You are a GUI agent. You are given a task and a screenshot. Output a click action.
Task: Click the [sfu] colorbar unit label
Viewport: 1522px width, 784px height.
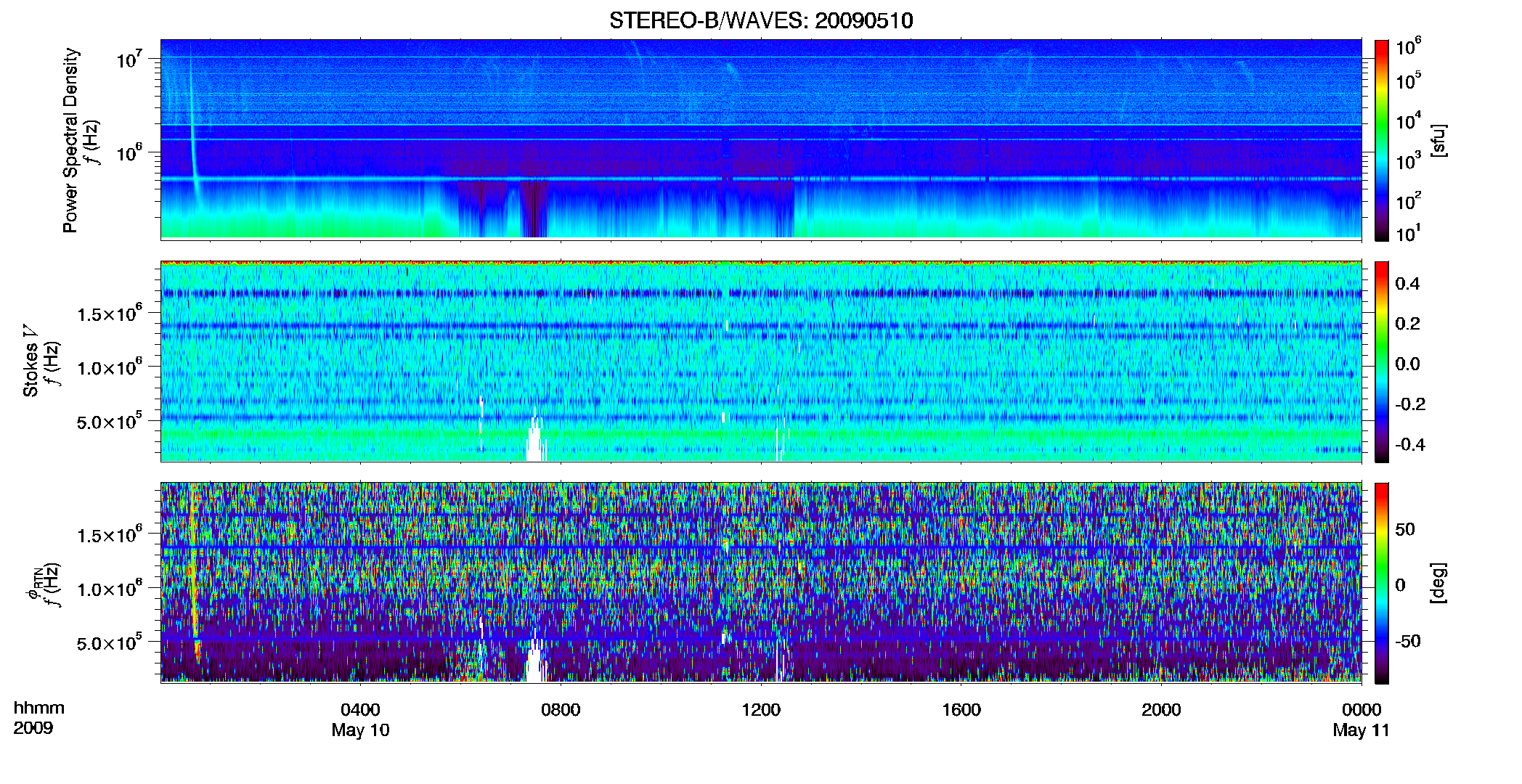tap(1438, 140)
